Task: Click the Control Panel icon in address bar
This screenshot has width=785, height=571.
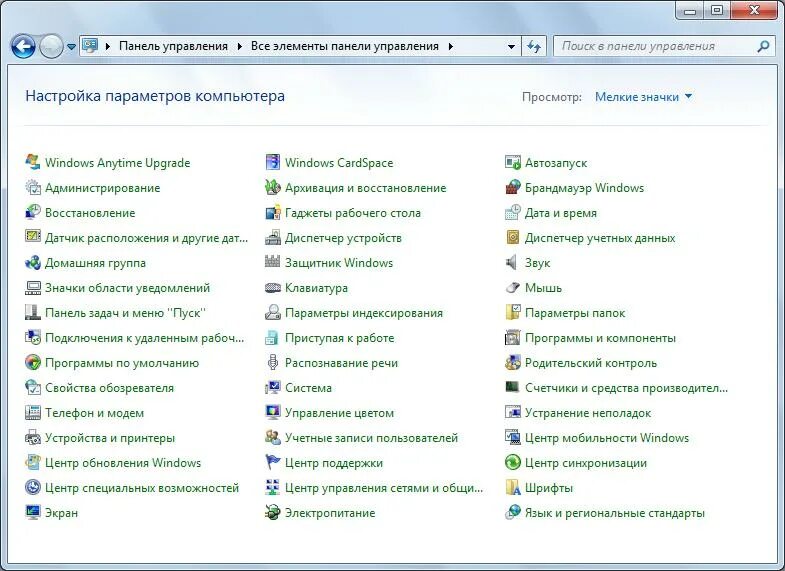Action: 90,46
